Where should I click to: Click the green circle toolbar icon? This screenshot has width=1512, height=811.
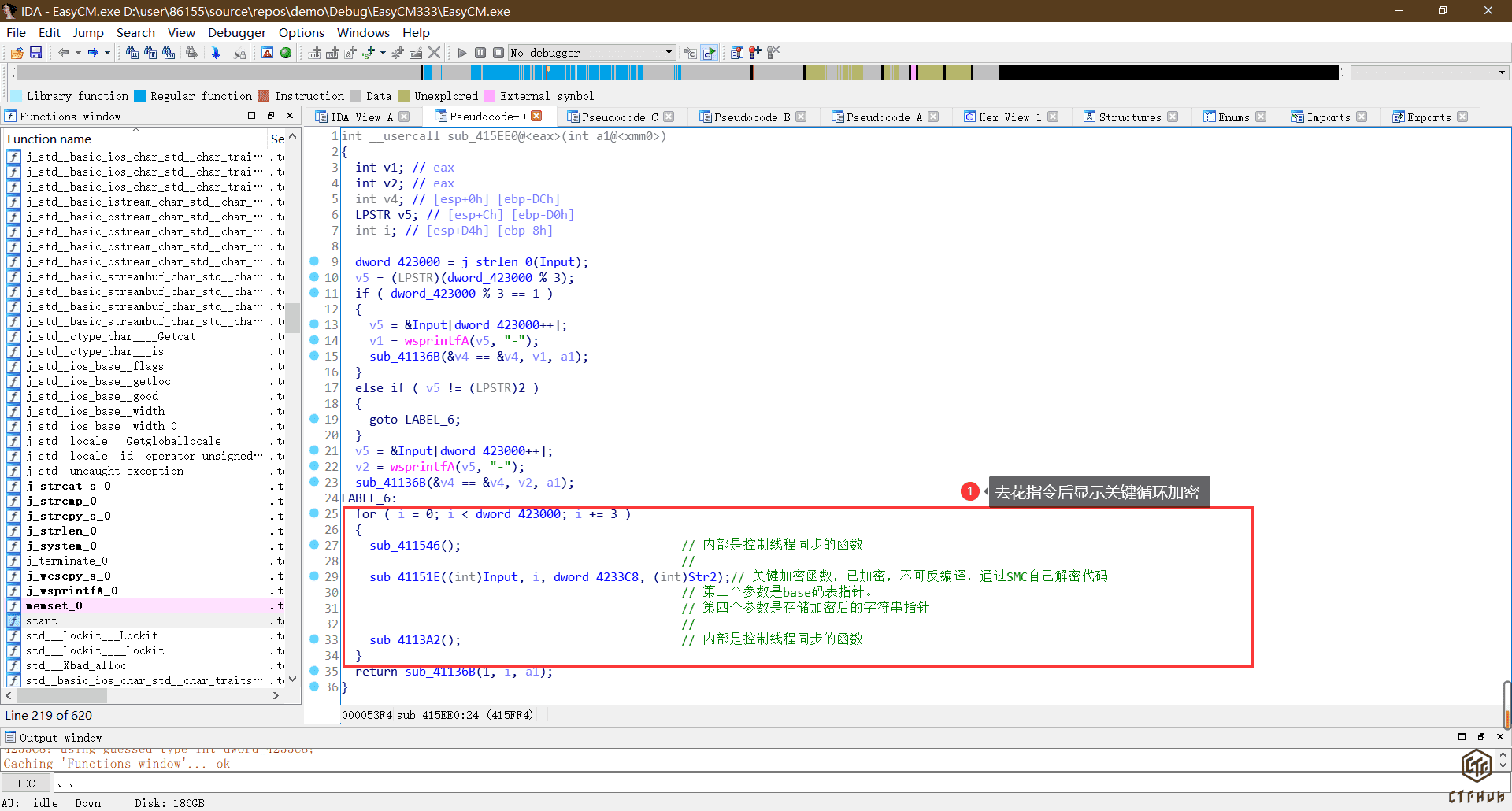click(286, 53)
